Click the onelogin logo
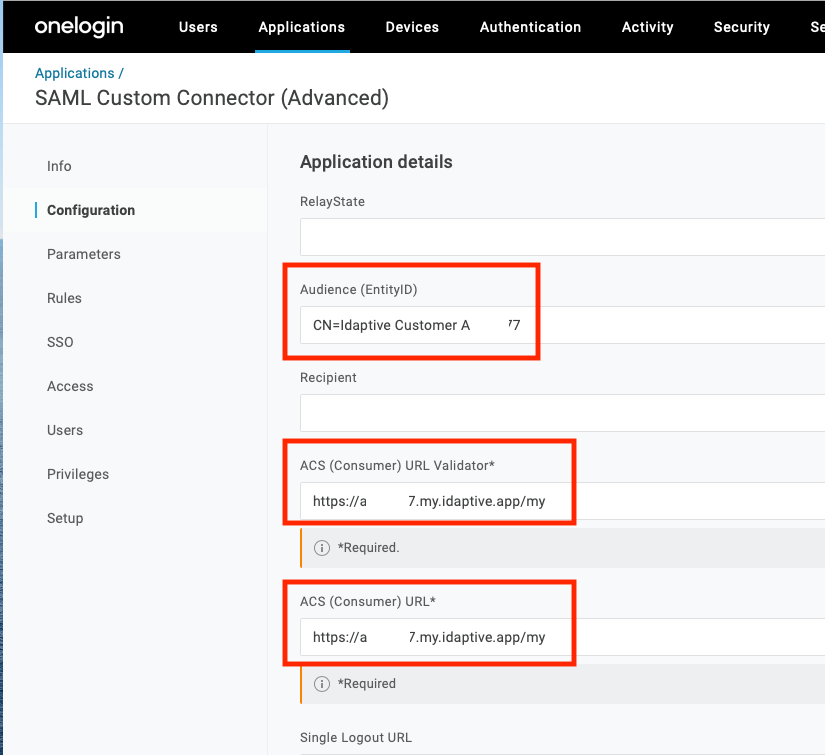The height and width of the screenshot is (755, 825). 78,27
